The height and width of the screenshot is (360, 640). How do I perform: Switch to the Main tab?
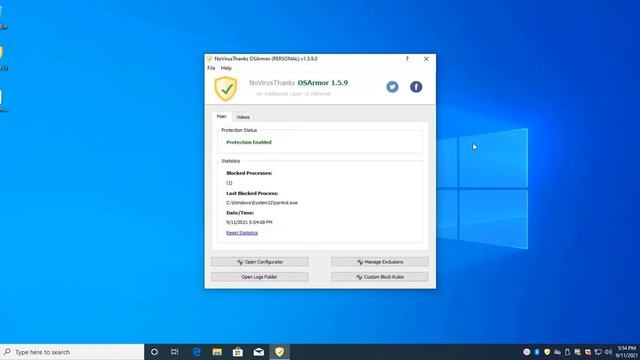pyautogui.click(x=222, y=116)
